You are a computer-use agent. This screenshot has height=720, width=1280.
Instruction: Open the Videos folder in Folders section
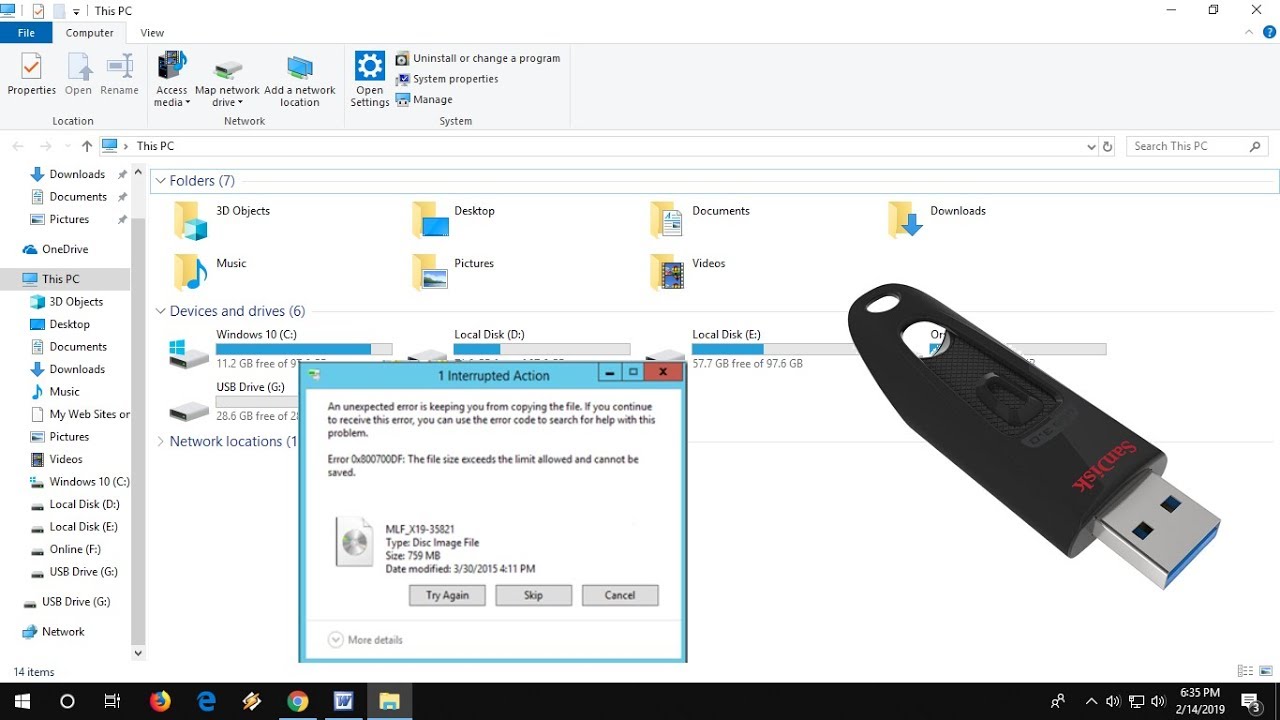coord(667,271)
